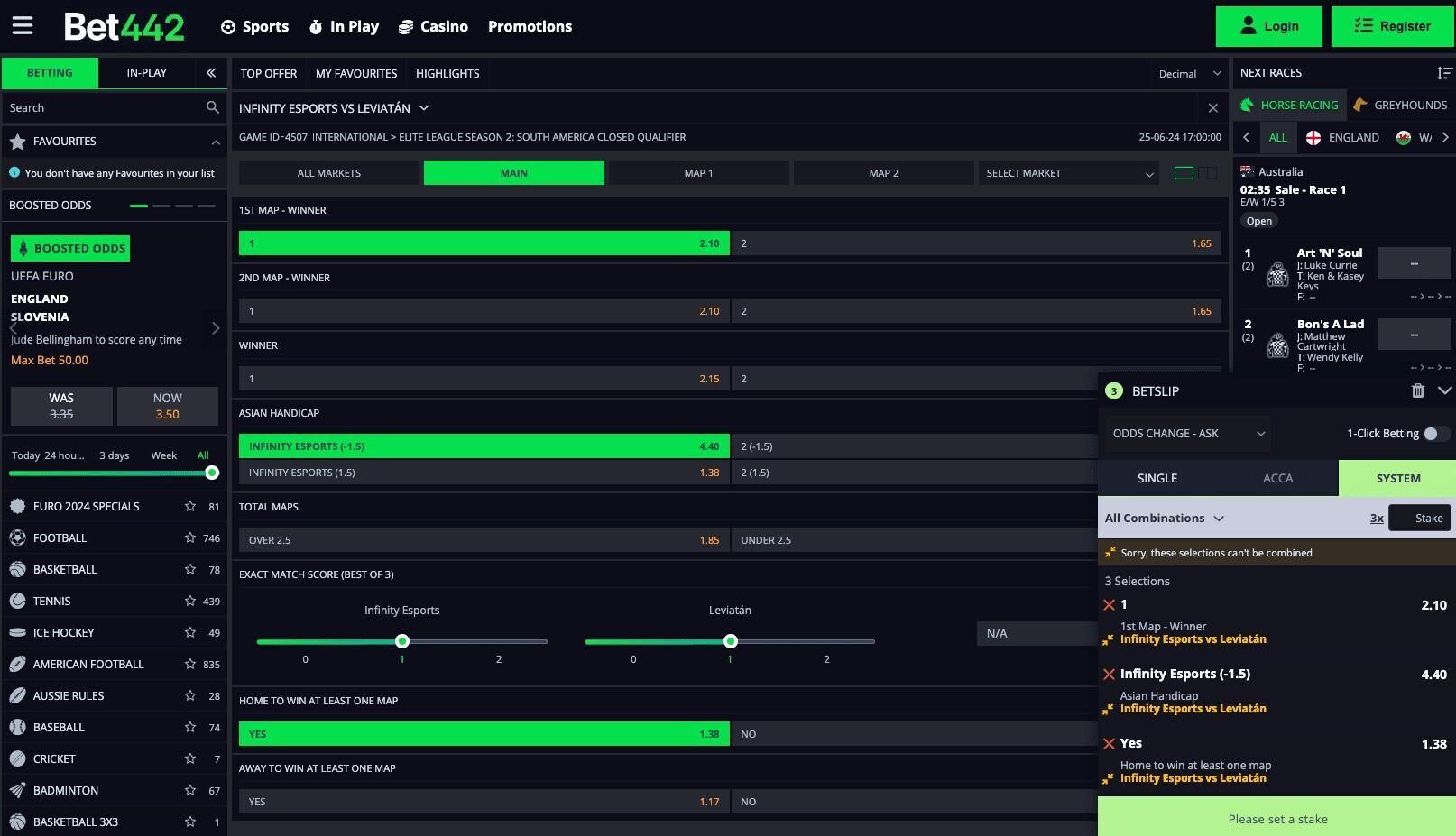
Task: Favourite American Football using its star
Action: 190,665
